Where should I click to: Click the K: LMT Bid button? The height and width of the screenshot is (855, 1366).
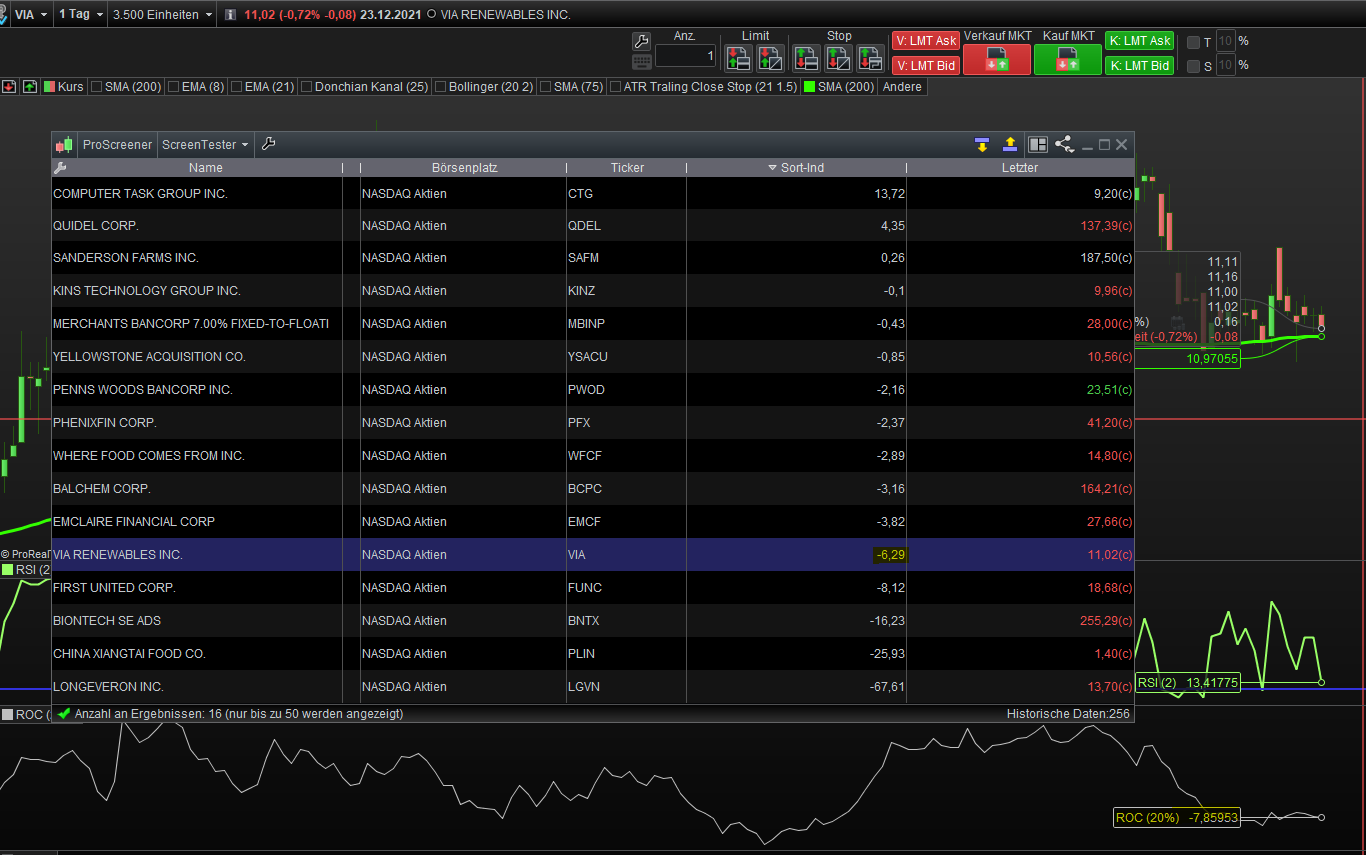[x=1139, y=66]
